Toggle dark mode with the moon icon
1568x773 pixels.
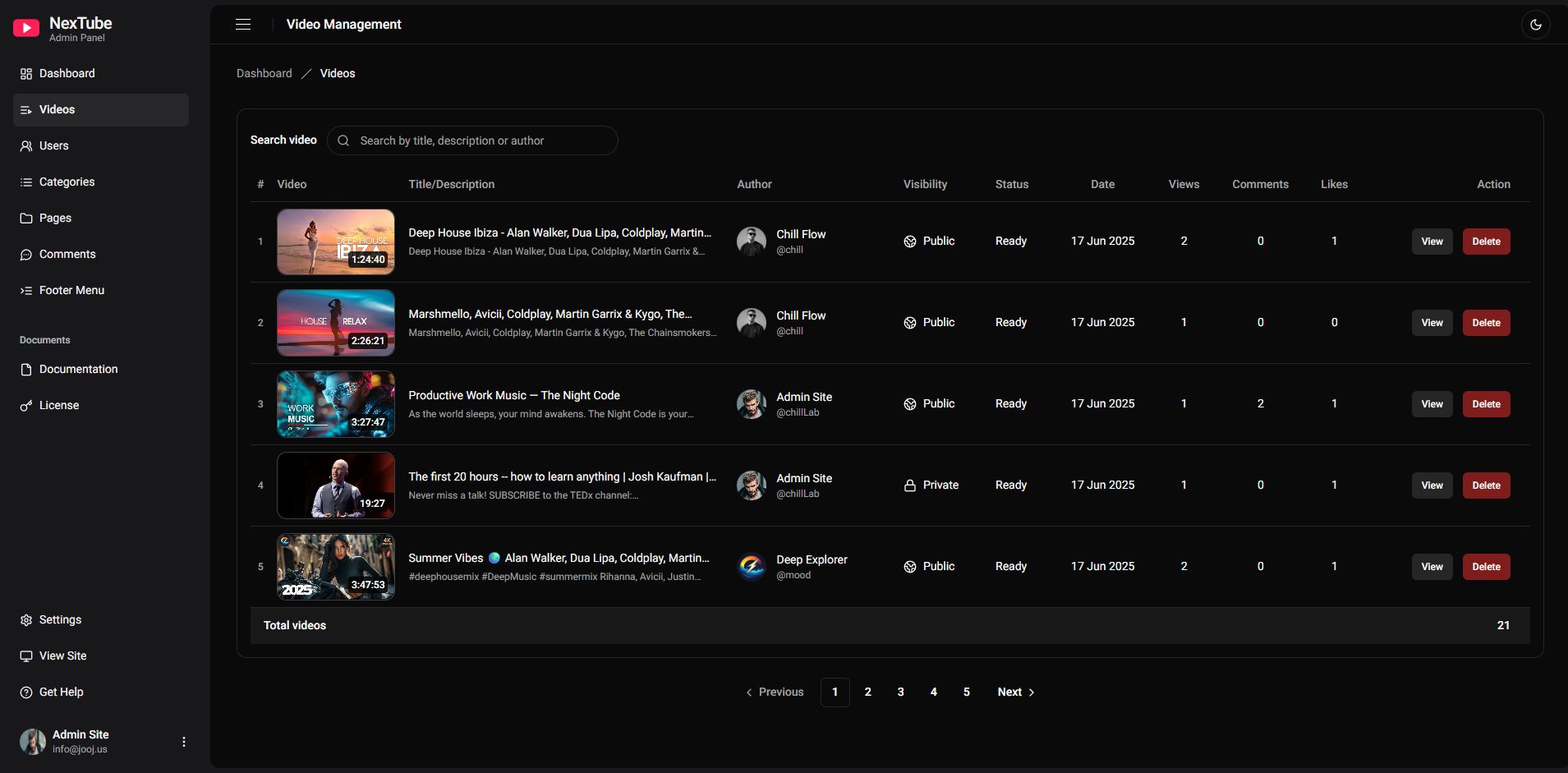point(1535,25)
